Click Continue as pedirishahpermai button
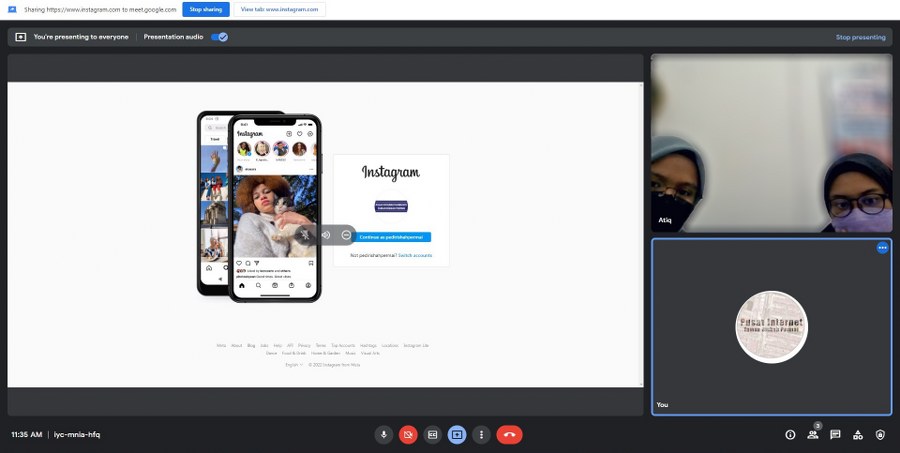Viewport: 900px width, 453px height. [x=391, y=237]
